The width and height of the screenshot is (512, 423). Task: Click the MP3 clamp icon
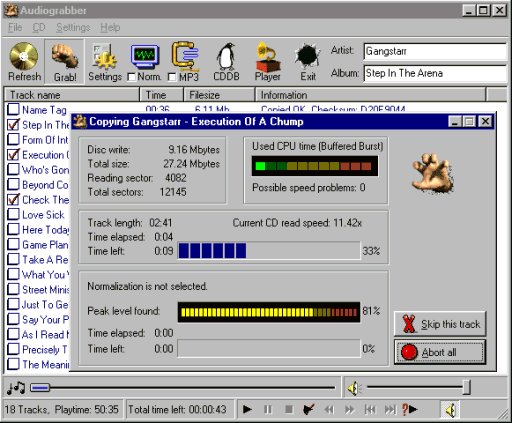point(185,56)
